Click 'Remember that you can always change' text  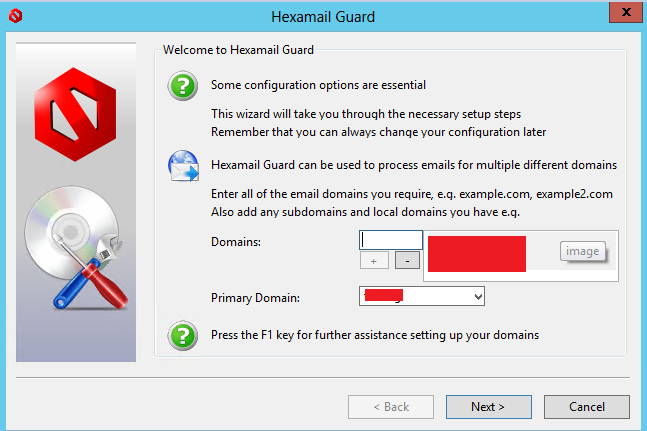[x=378, y=132]
